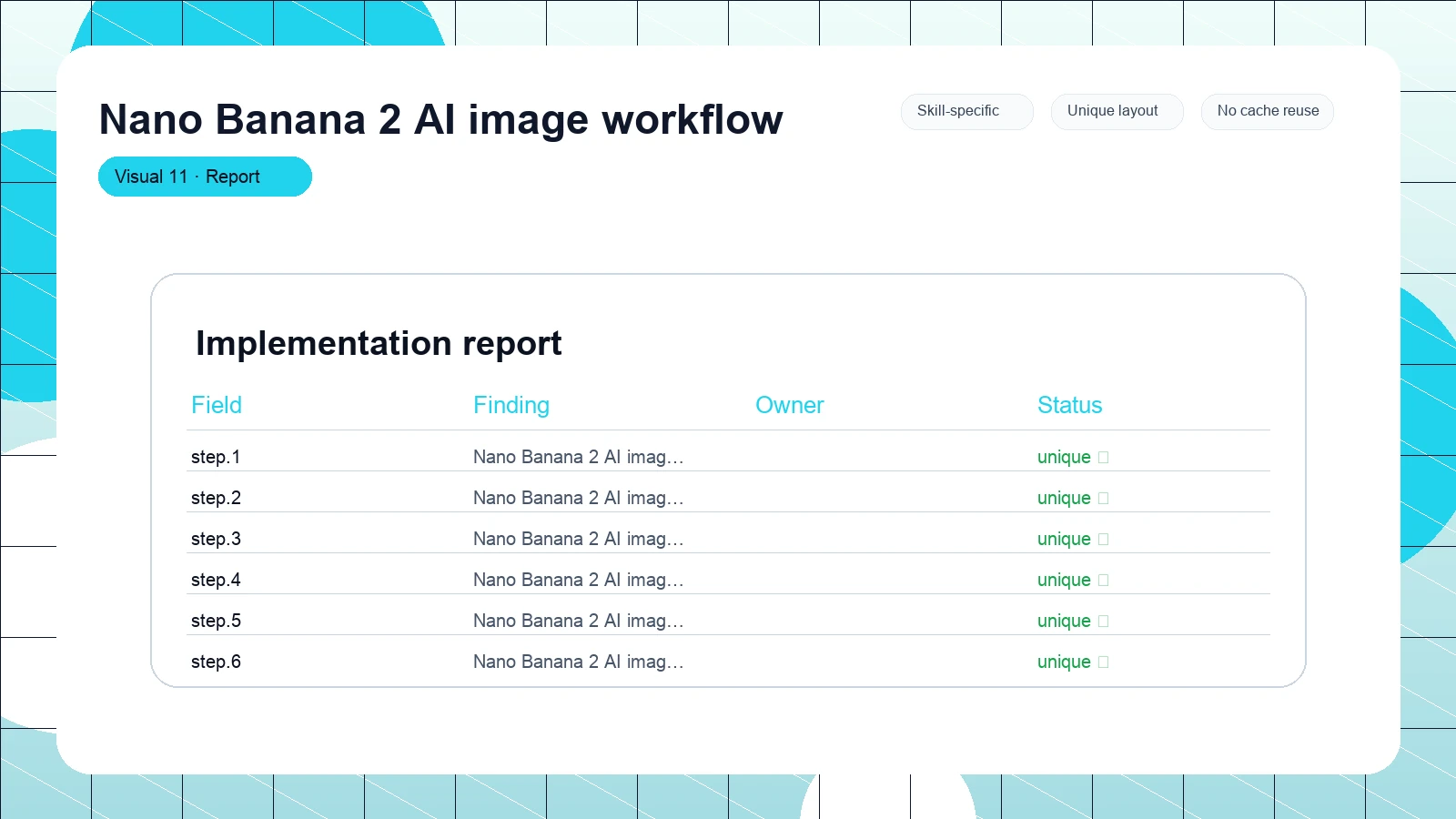This screenshot has height=819, width=1456.
Task: Click the Skill-specific tag
Action: (x=966, y=111)
